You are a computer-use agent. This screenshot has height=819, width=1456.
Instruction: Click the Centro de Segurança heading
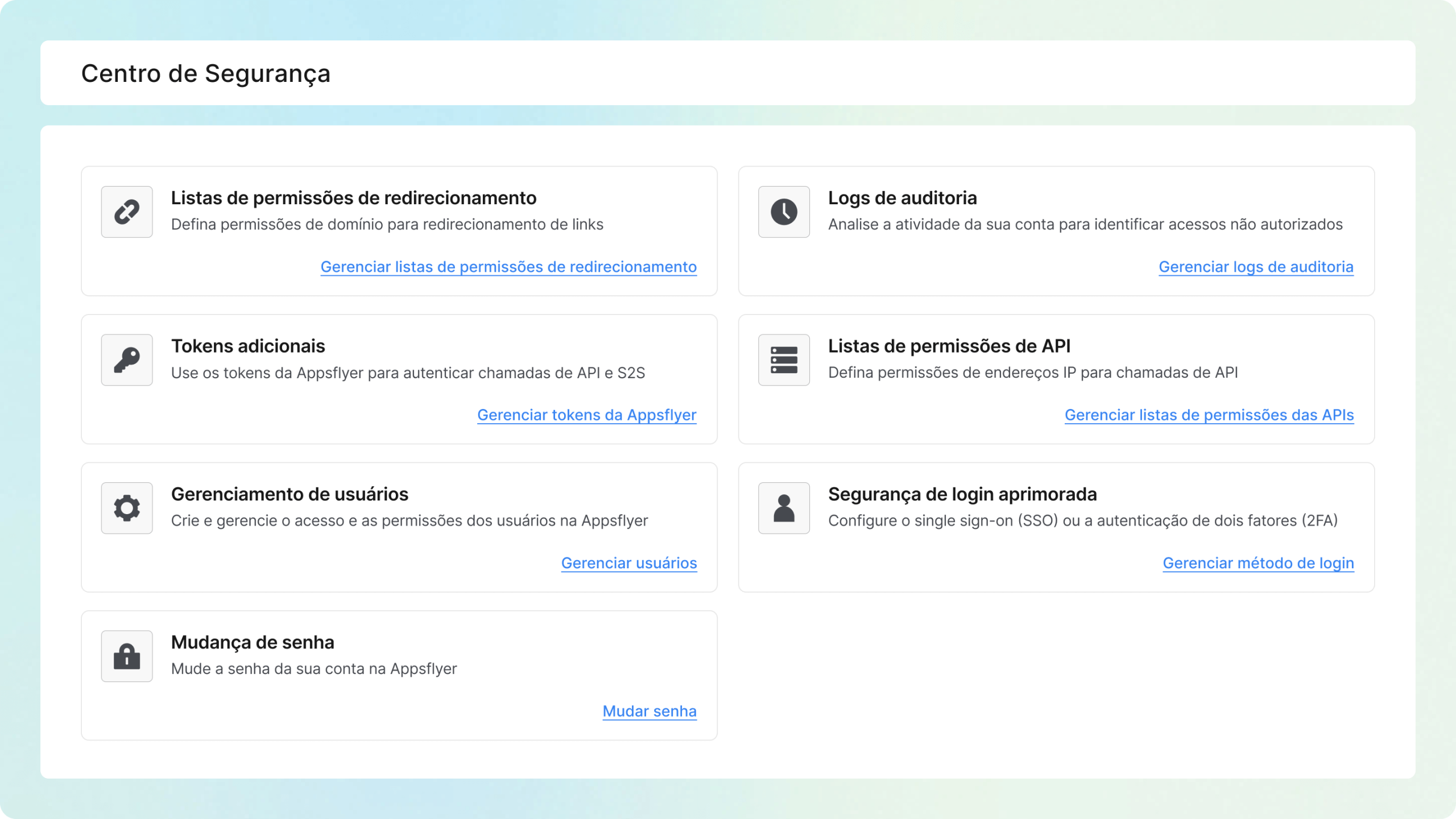tap(206, 73)
